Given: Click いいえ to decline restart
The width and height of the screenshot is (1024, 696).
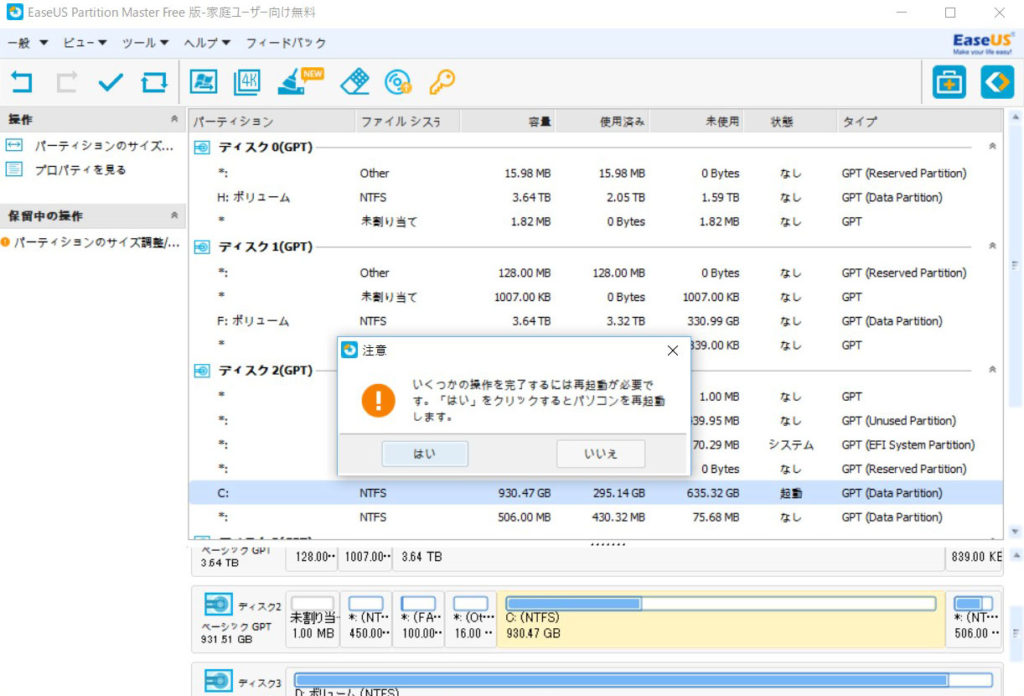Looking at the screenshot, I should [601, 454].
